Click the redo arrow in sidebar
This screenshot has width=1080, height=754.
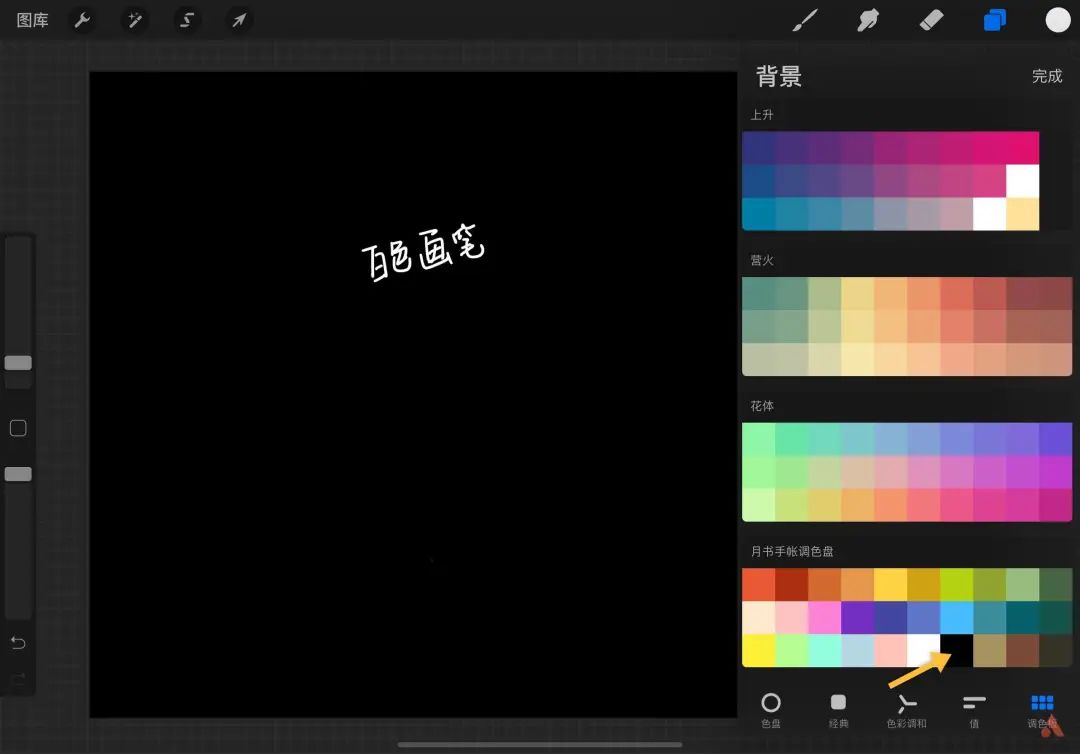pos(18,678)
